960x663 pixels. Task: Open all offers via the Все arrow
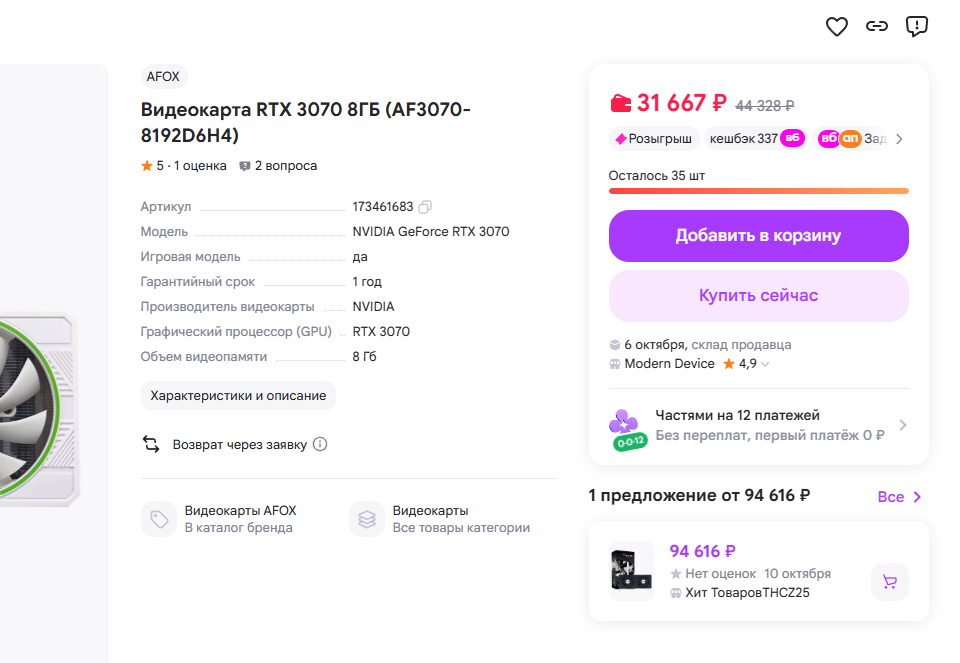pos(899,496)
